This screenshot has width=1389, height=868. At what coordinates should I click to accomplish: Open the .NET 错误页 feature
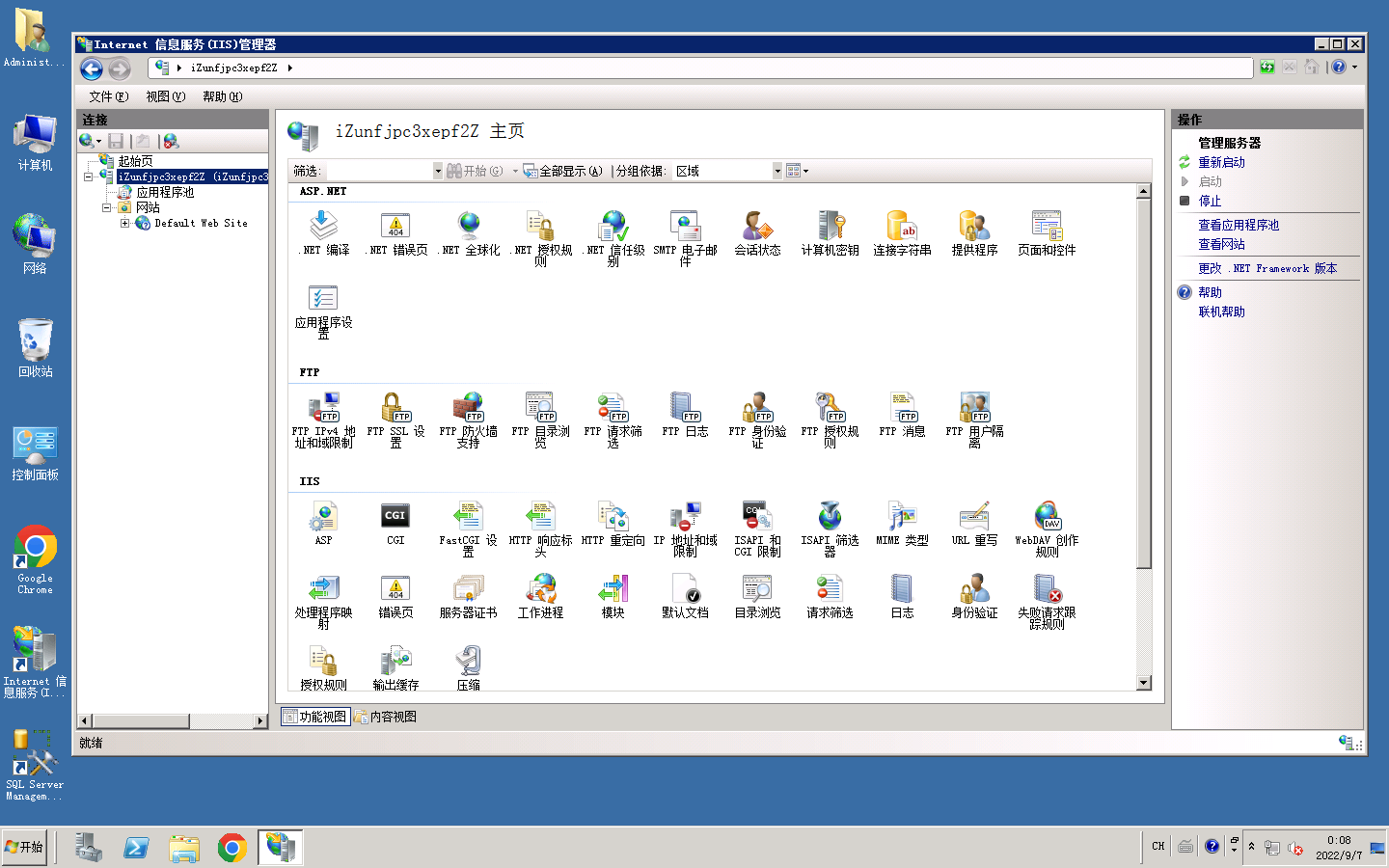[x=395, y=232]
